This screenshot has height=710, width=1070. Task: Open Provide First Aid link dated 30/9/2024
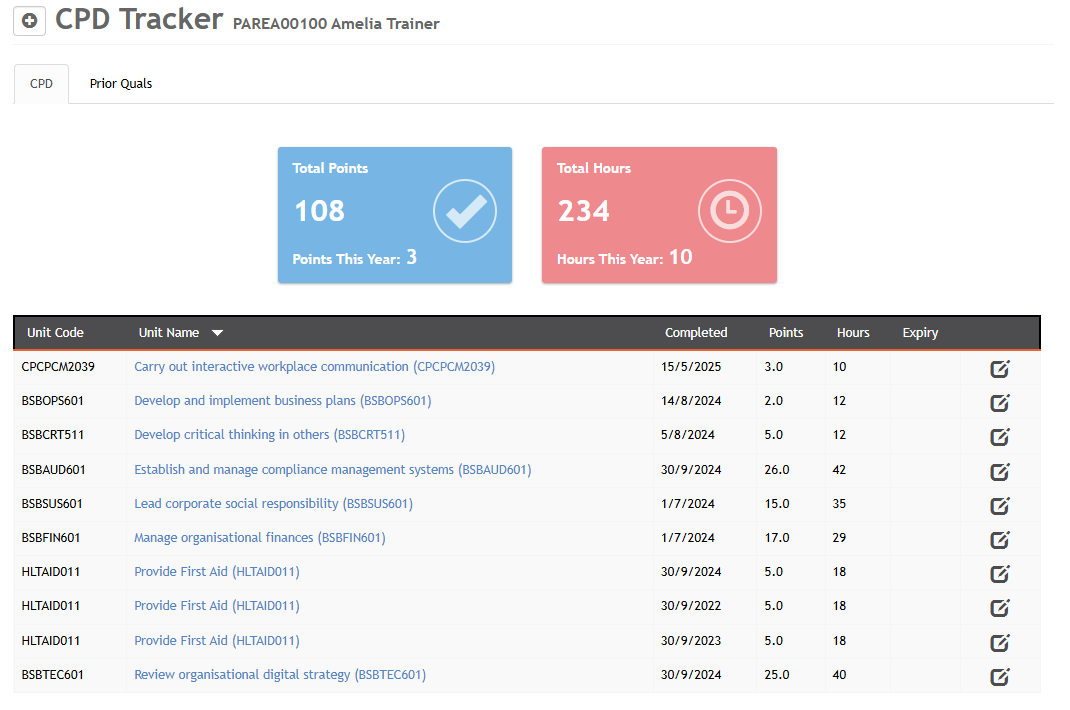coord(216,572)
